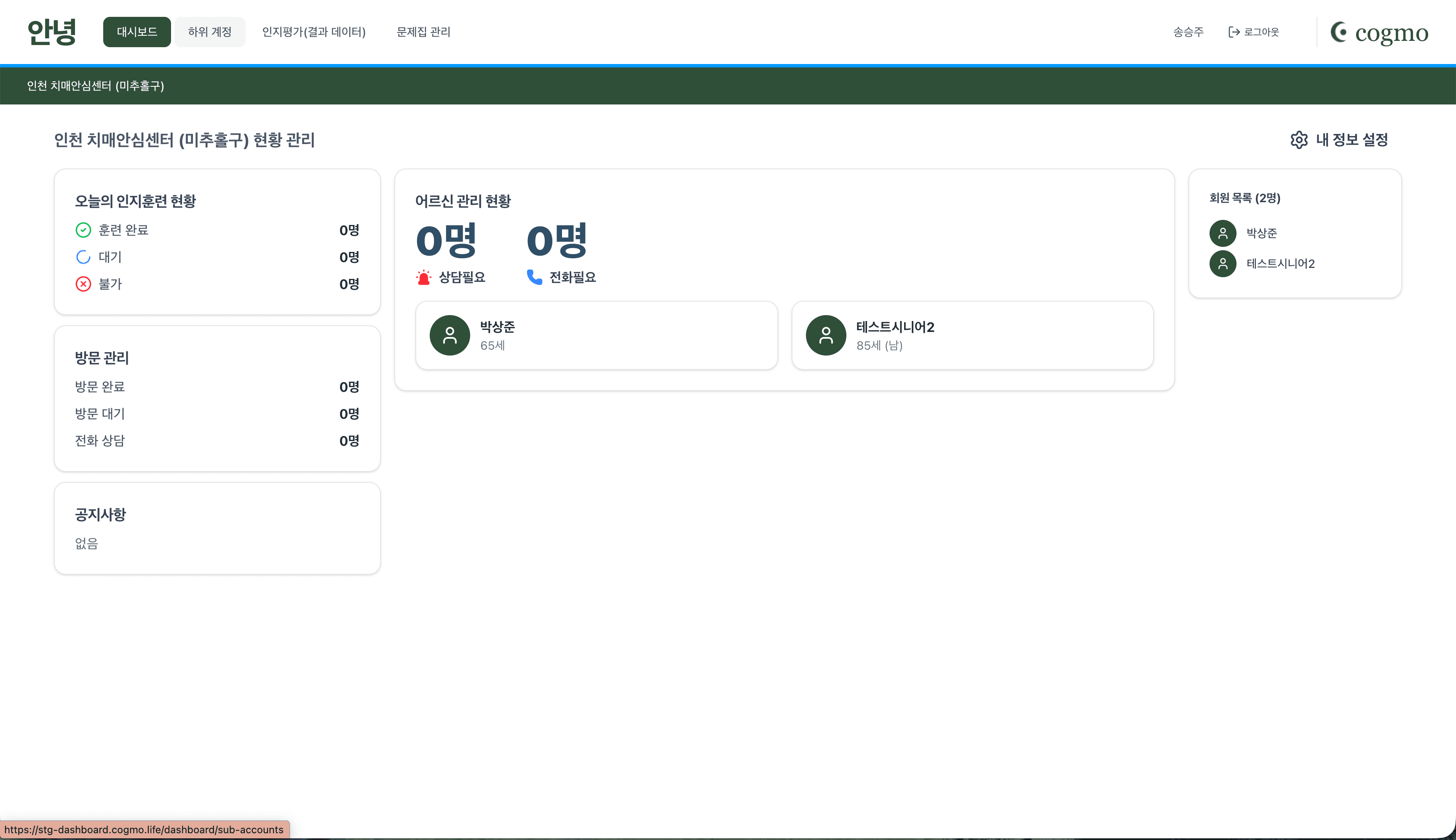Click the logout arrow icon
Viewport: 1456px width, 840px height.
click(1234, 32)
